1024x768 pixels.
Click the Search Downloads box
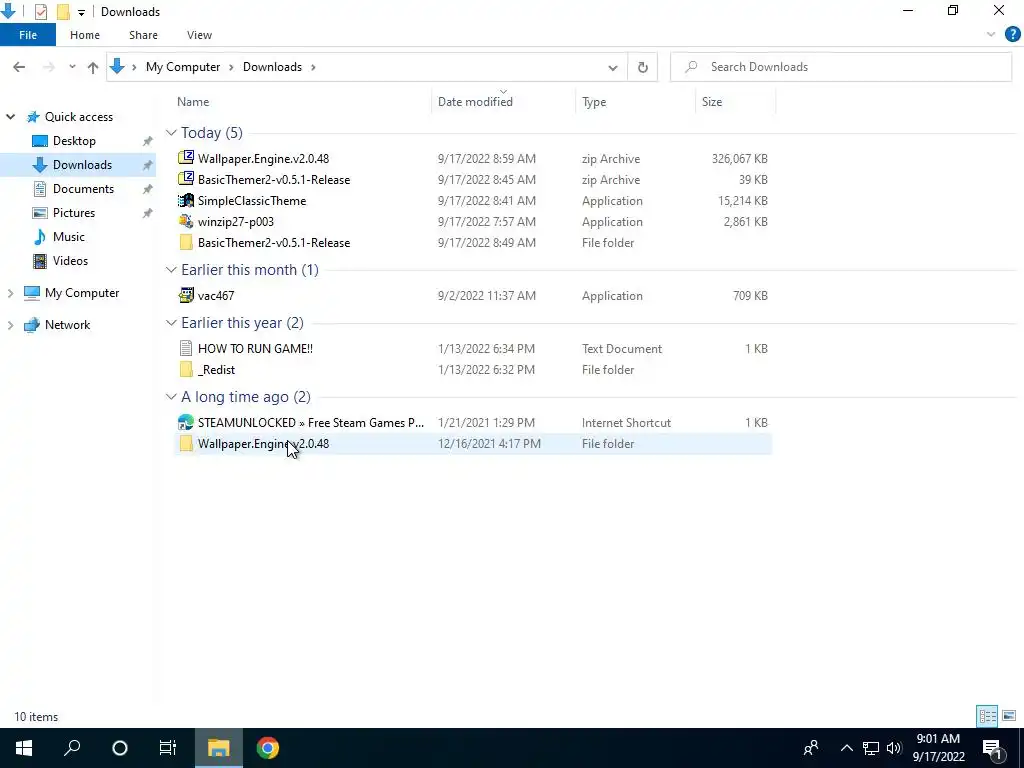(x=841, y=67)
